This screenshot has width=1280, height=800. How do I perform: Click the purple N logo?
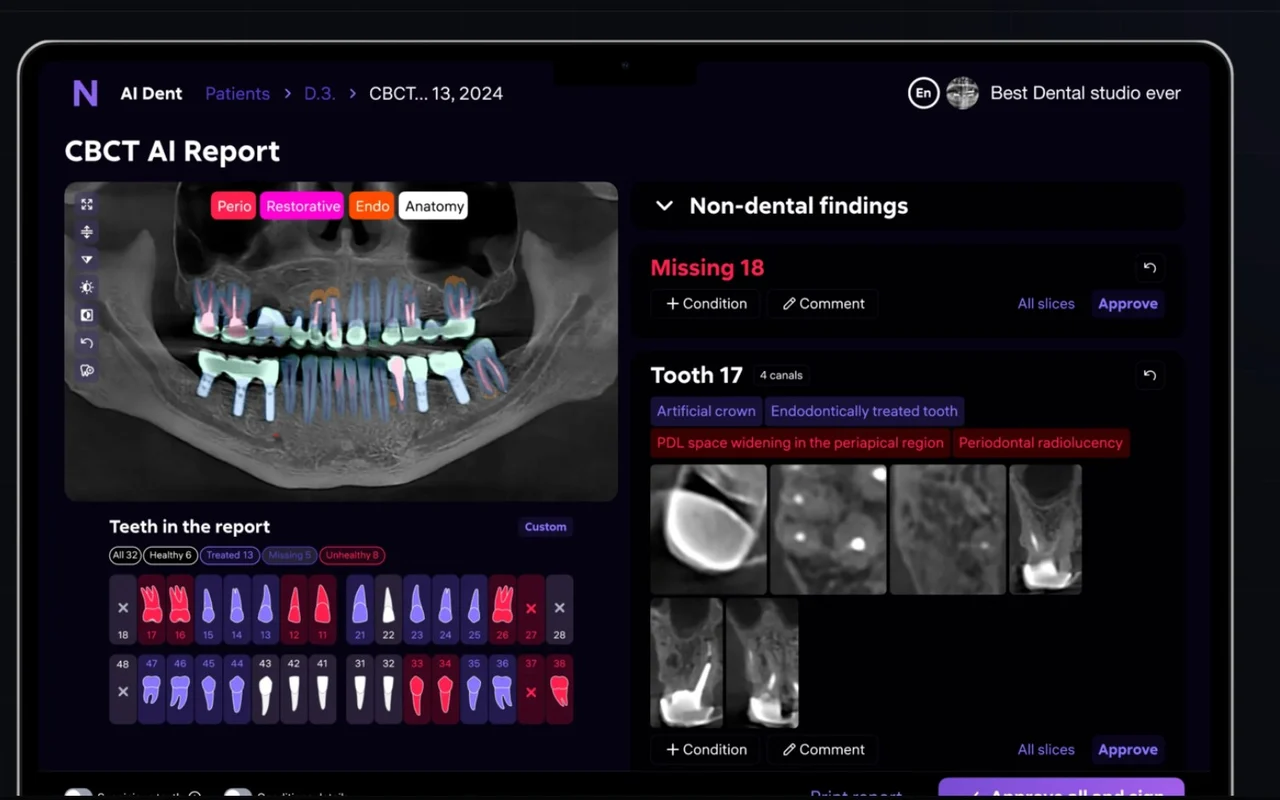click(x=86, y=93)
